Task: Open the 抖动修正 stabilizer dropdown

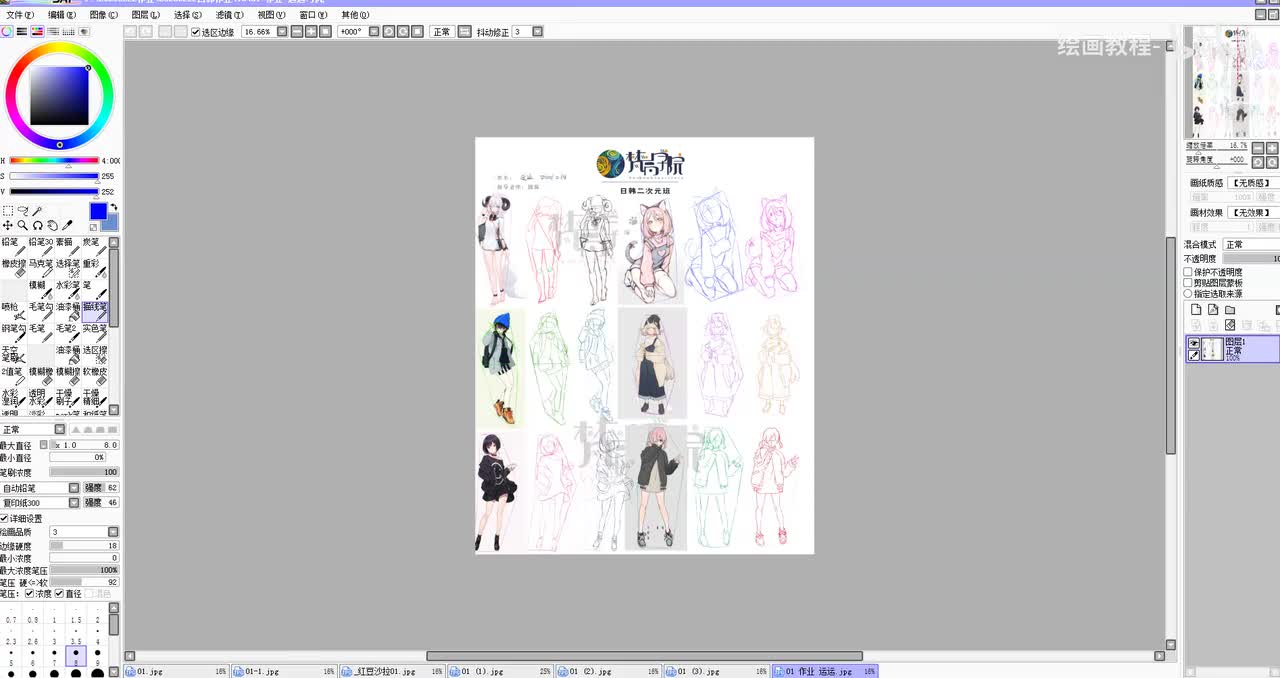Action: pyautogui.click(x=537, y=32)
